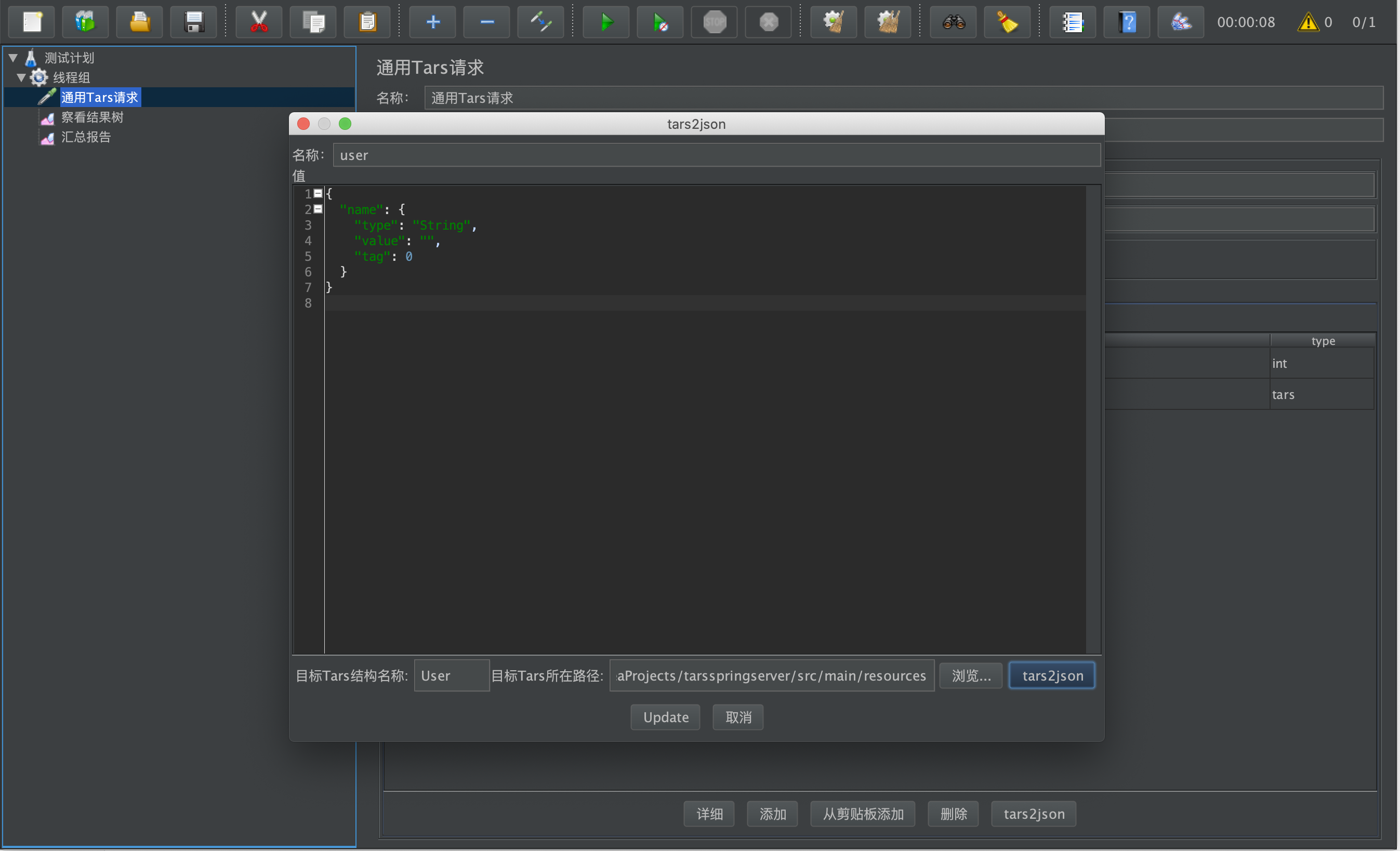Click the binoculars Search icon
This screenshot has width=1400, height=851.
[954, 22]
